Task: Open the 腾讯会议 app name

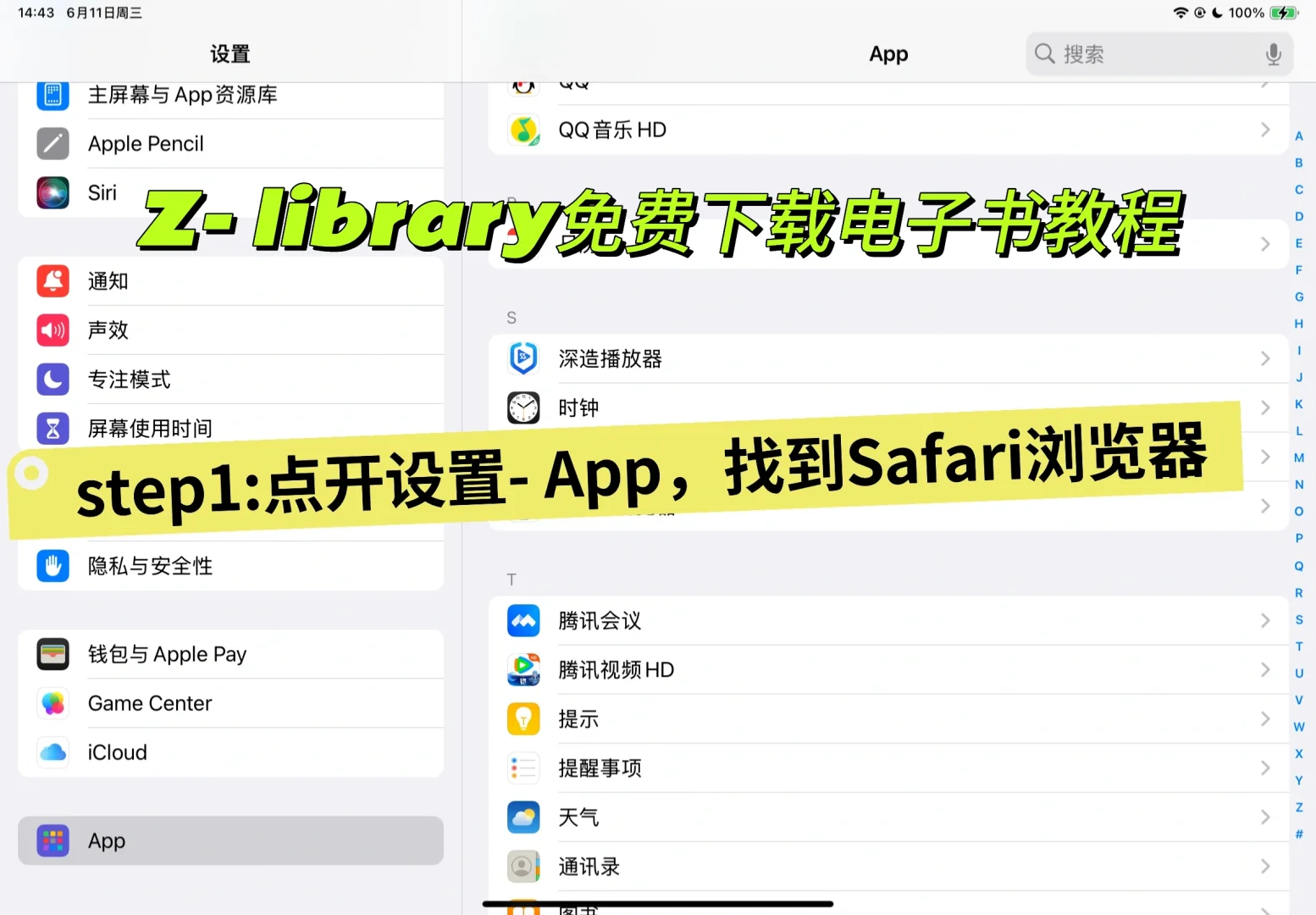Action: (x=600, y=621)
